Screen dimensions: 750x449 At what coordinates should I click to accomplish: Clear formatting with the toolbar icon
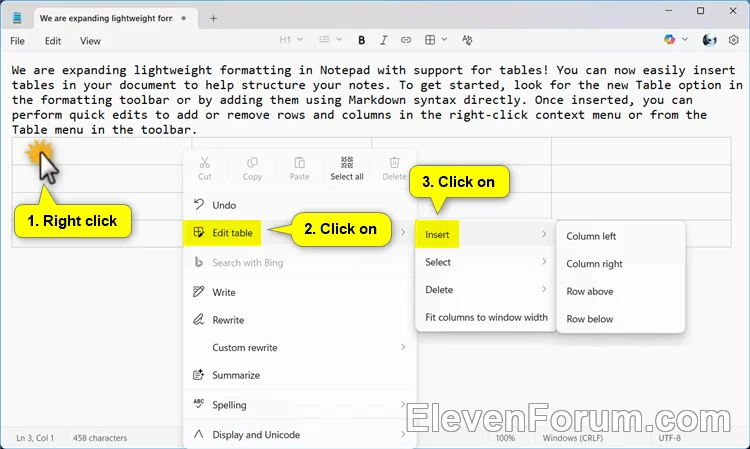click(467, 40)
